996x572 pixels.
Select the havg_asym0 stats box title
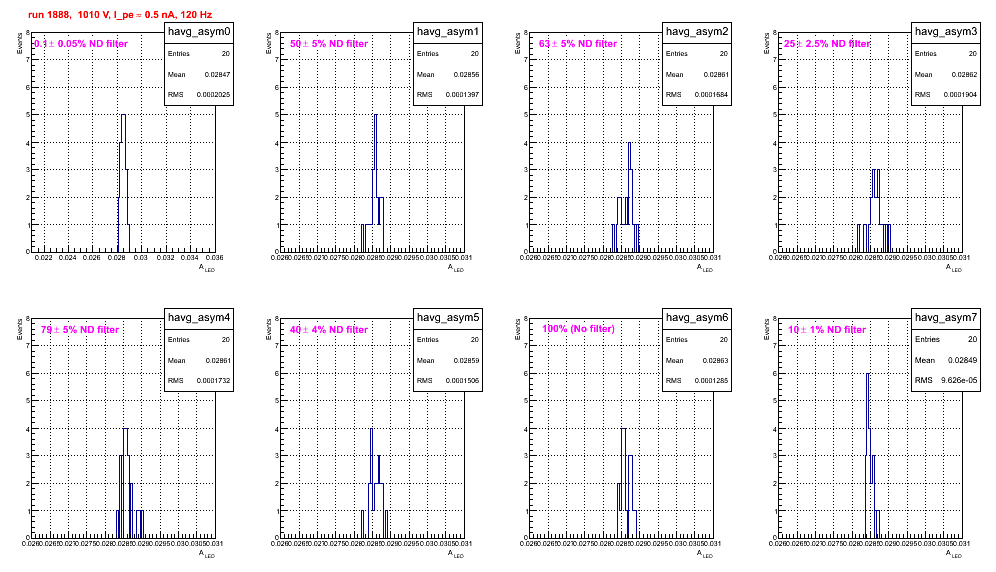(x=199, y=32)
